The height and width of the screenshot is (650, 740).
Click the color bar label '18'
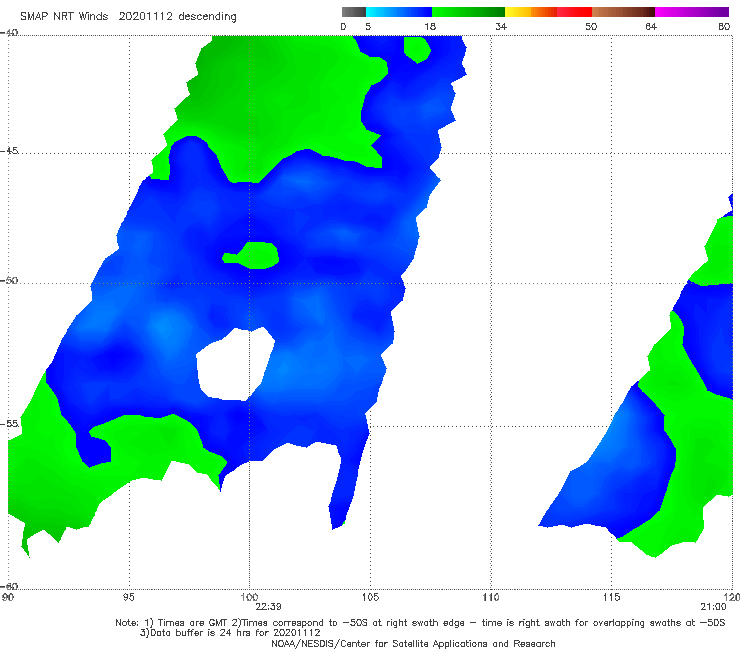(x=430, y=26)
